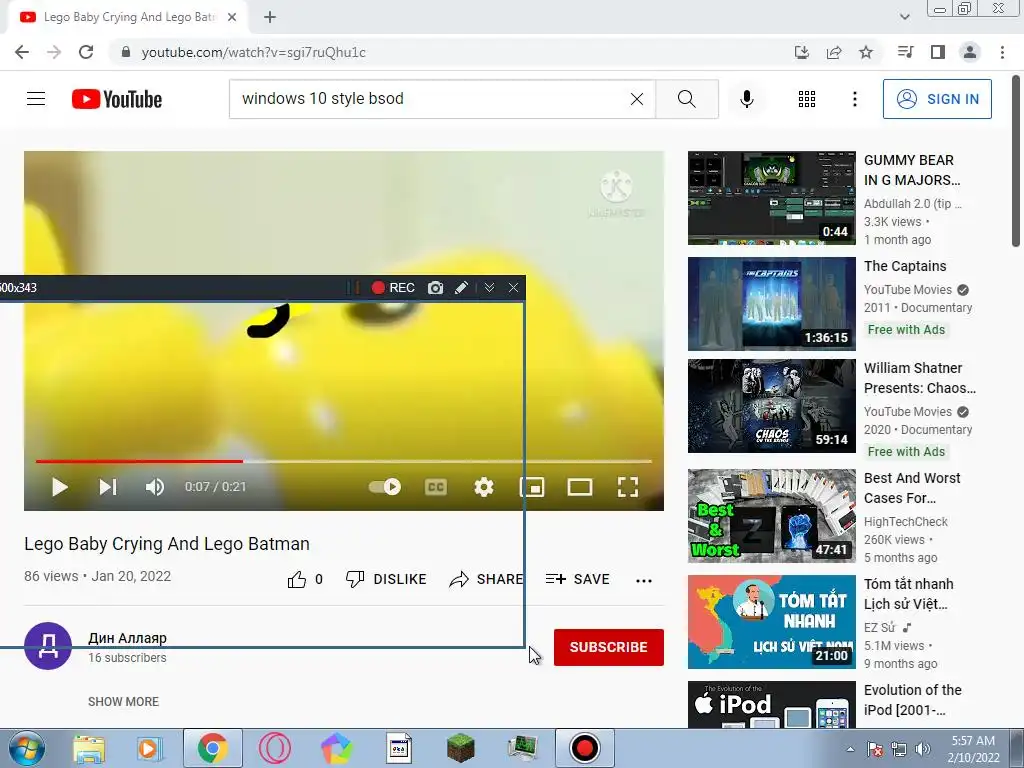Toggle theater mode
This screenshot has height=768, width=1024.
click(x=580, y=487)
